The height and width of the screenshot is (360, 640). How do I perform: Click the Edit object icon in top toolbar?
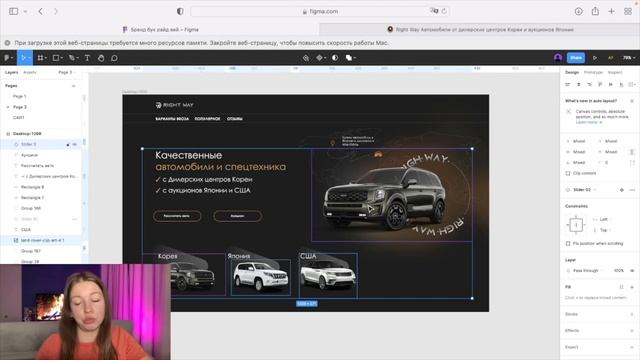click(306, 58)
